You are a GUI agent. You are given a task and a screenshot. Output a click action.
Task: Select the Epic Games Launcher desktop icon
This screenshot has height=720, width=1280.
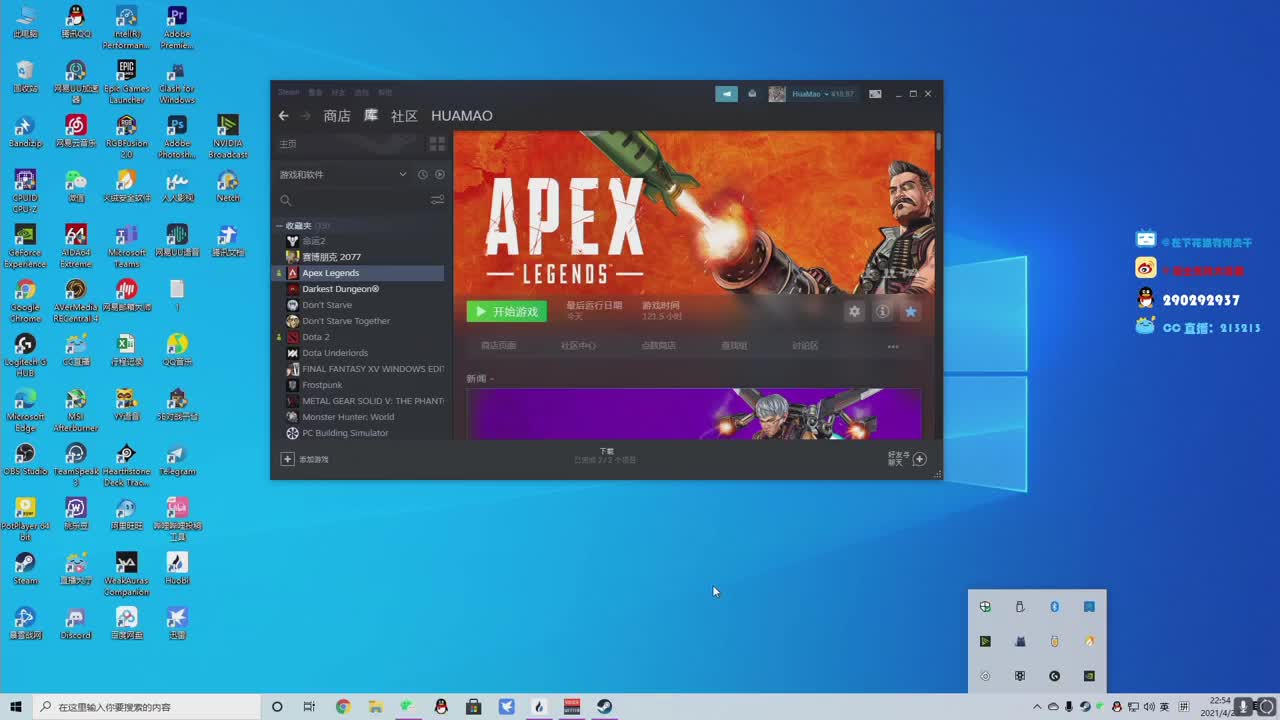[x=126, y=82]
